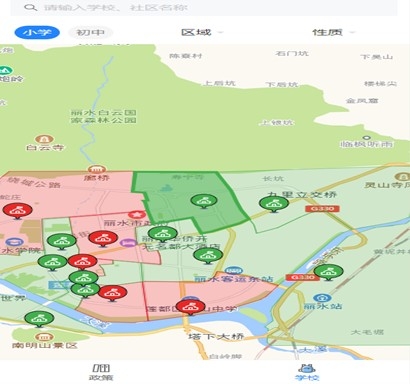Tap green school marker above 丽水客运东站
This screenshot has width=410, height=384.
click(x=208, y=256)
